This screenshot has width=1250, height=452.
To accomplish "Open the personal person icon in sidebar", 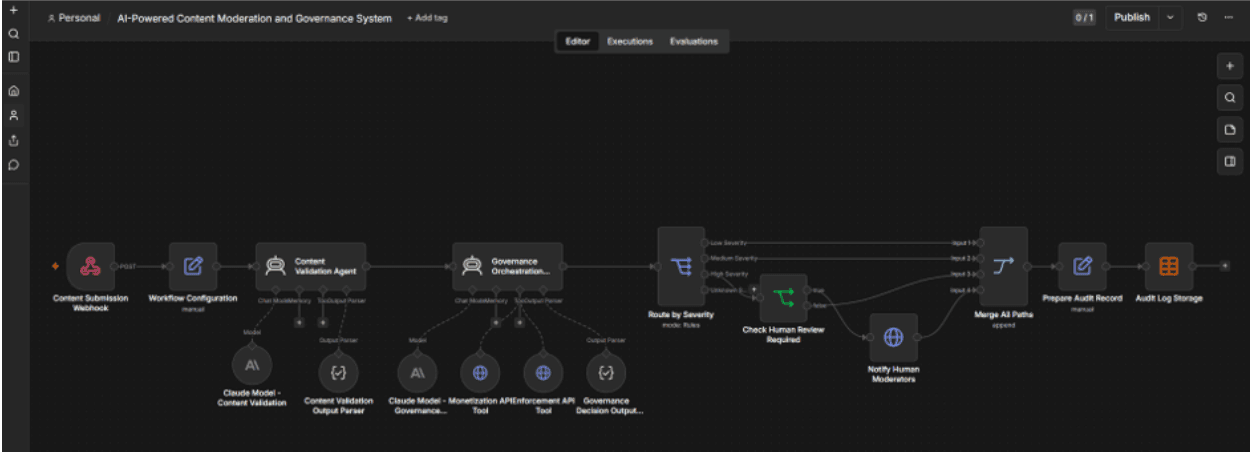I will point(14,116).
